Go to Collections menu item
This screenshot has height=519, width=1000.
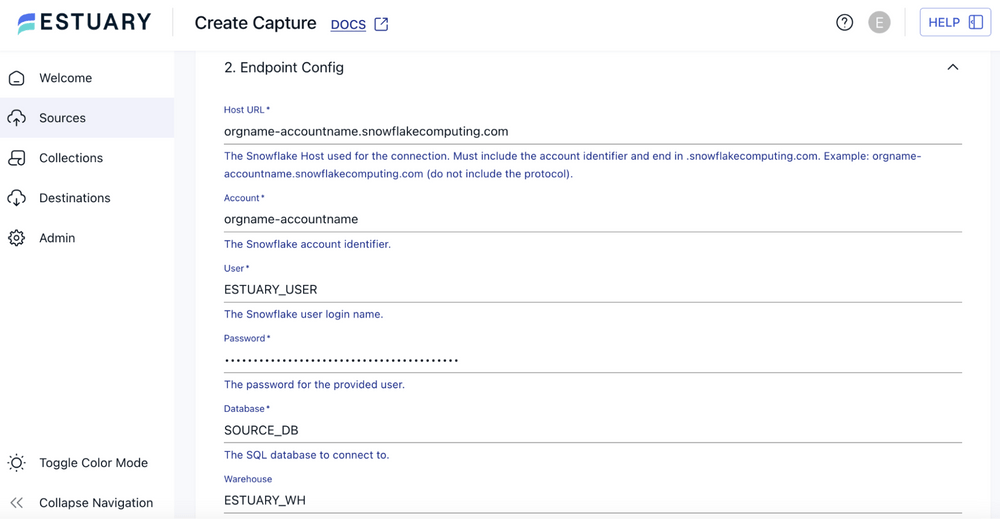(x=71, y=158)
